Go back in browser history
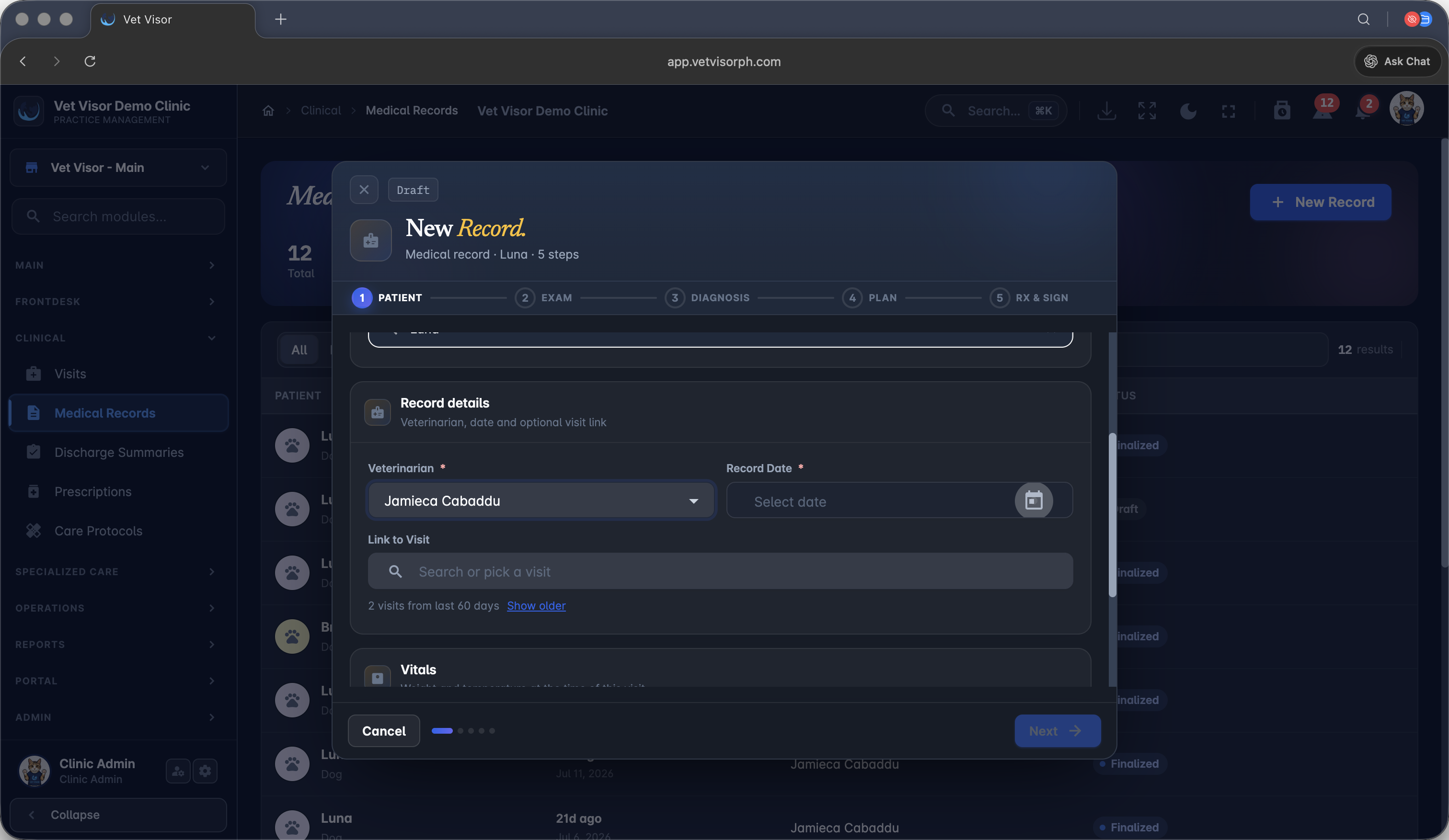 click(x=23, y=61)
